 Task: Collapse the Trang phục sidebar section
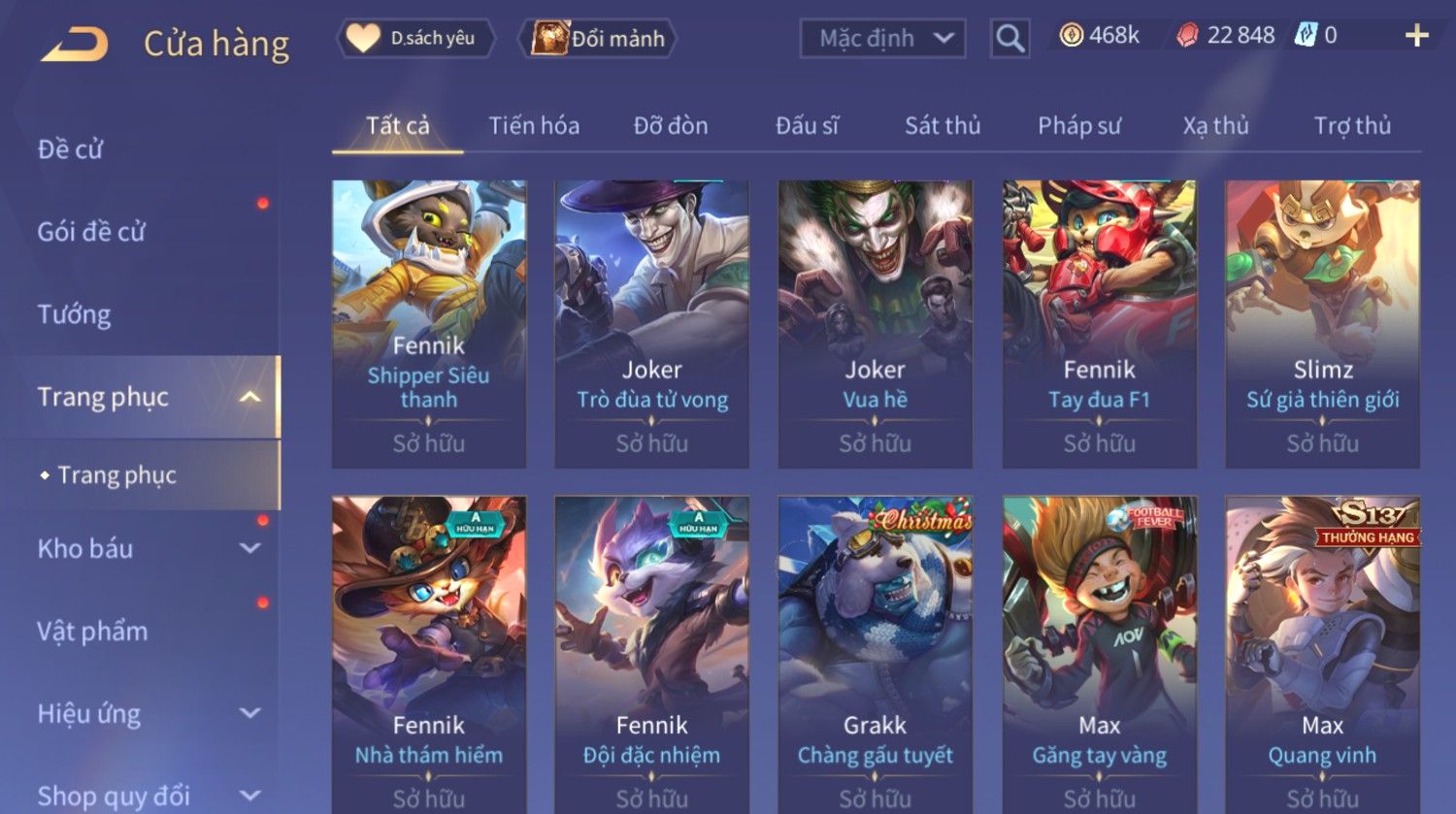click(x=249, y=397)
